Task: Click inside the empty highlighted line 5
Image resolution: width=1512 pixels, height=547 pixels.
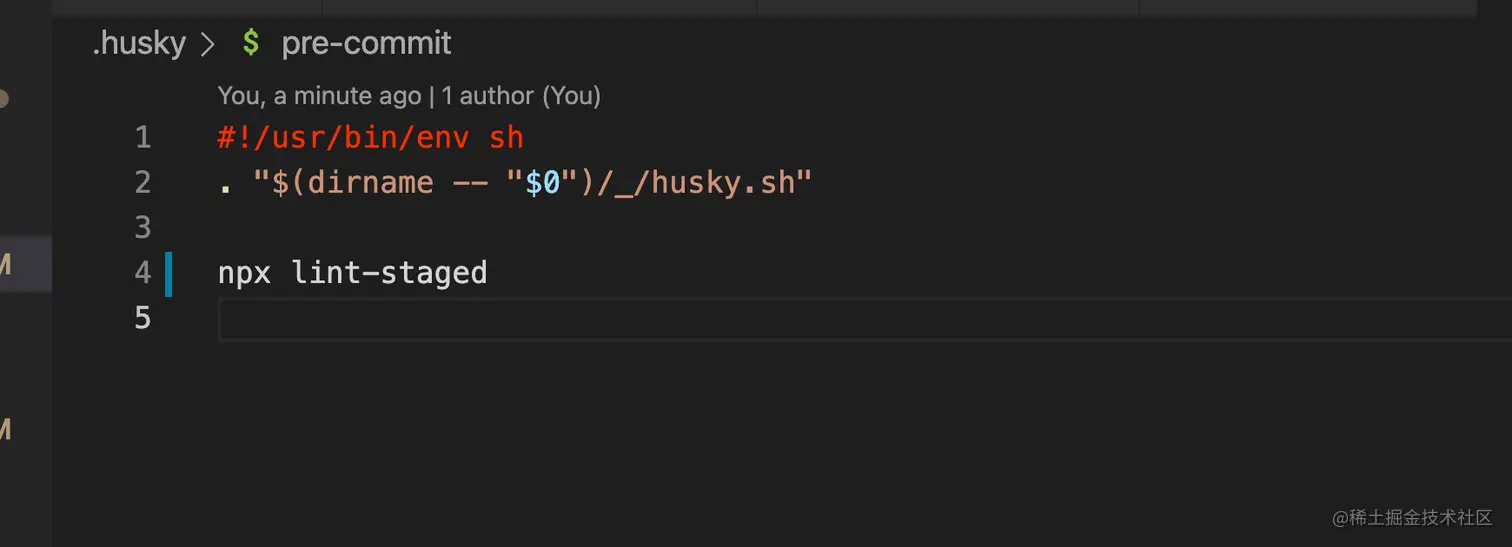Action: 864,319
